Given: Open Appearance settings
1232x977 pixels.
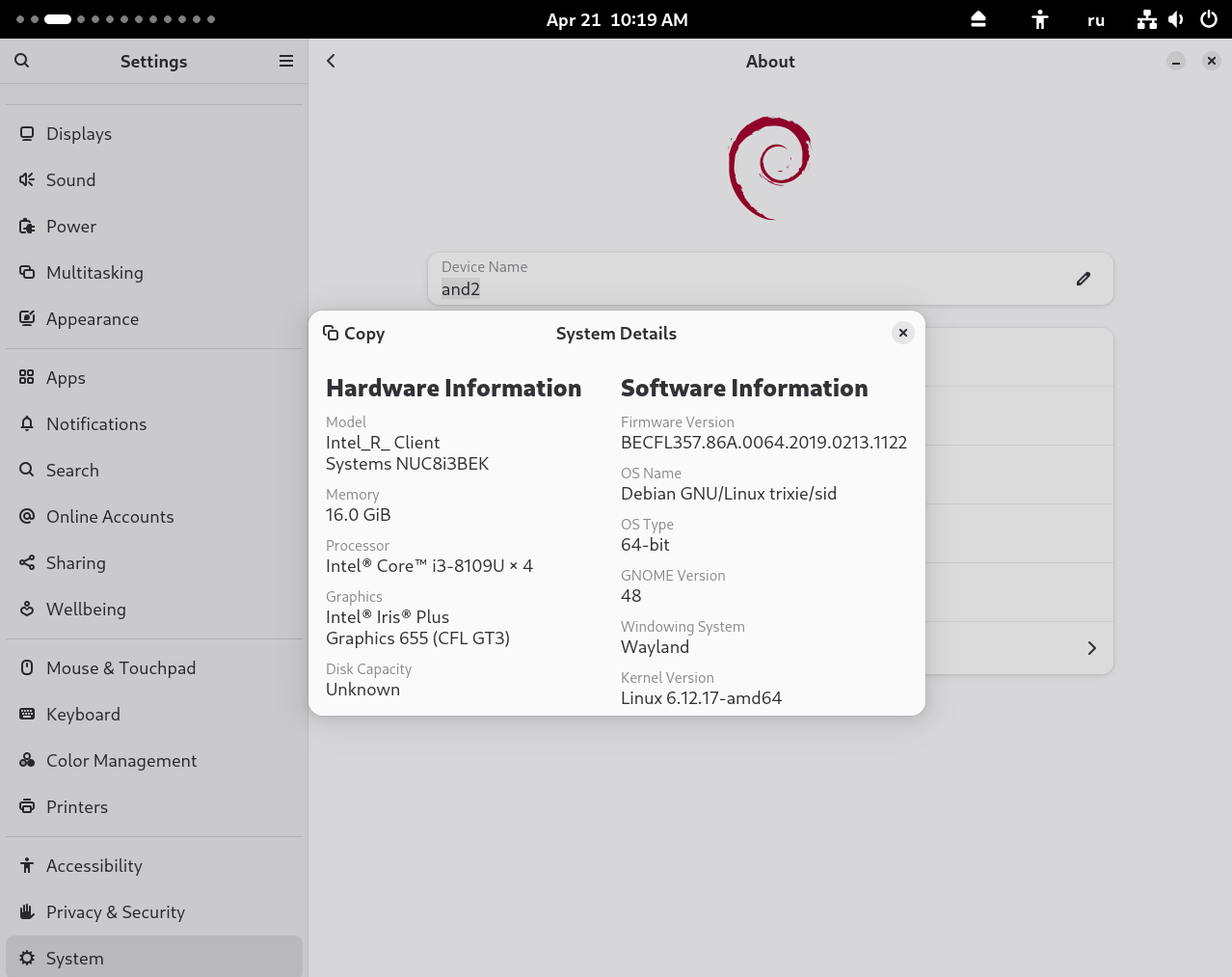Looking at the screenshot, I should (x=154, y=319).
